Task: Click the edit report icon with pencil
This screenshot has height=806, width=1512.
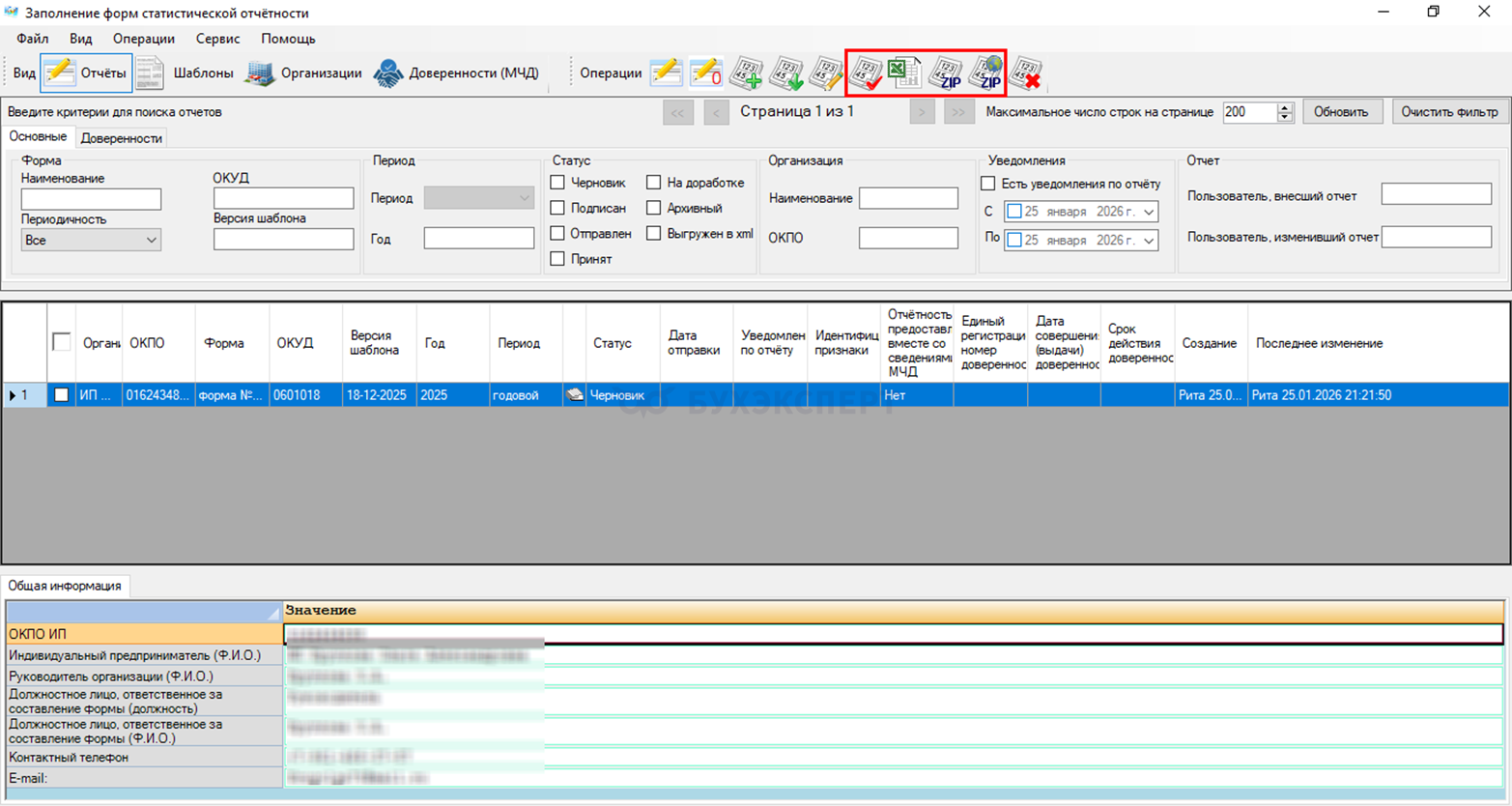Action: (826, 73)
